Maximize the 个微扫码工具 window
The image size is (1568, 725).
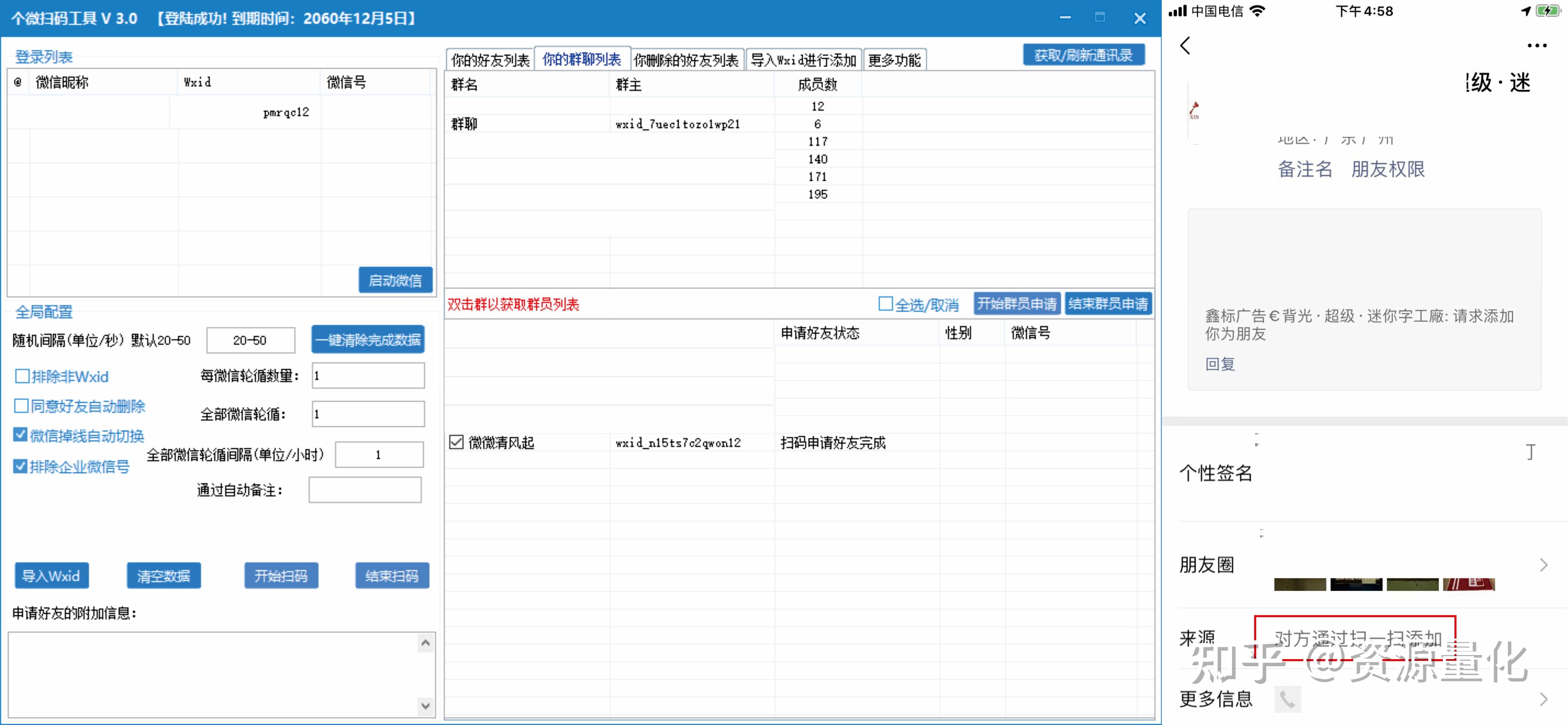tap(1100, 18)
